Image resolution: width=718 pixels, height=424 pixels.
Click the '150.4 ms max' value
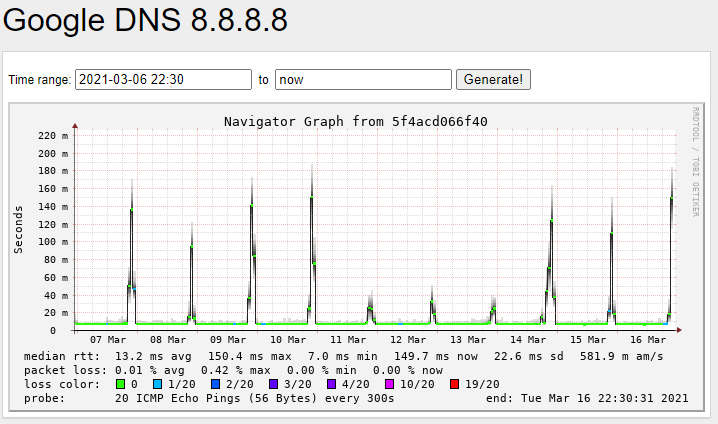[250, 356]
